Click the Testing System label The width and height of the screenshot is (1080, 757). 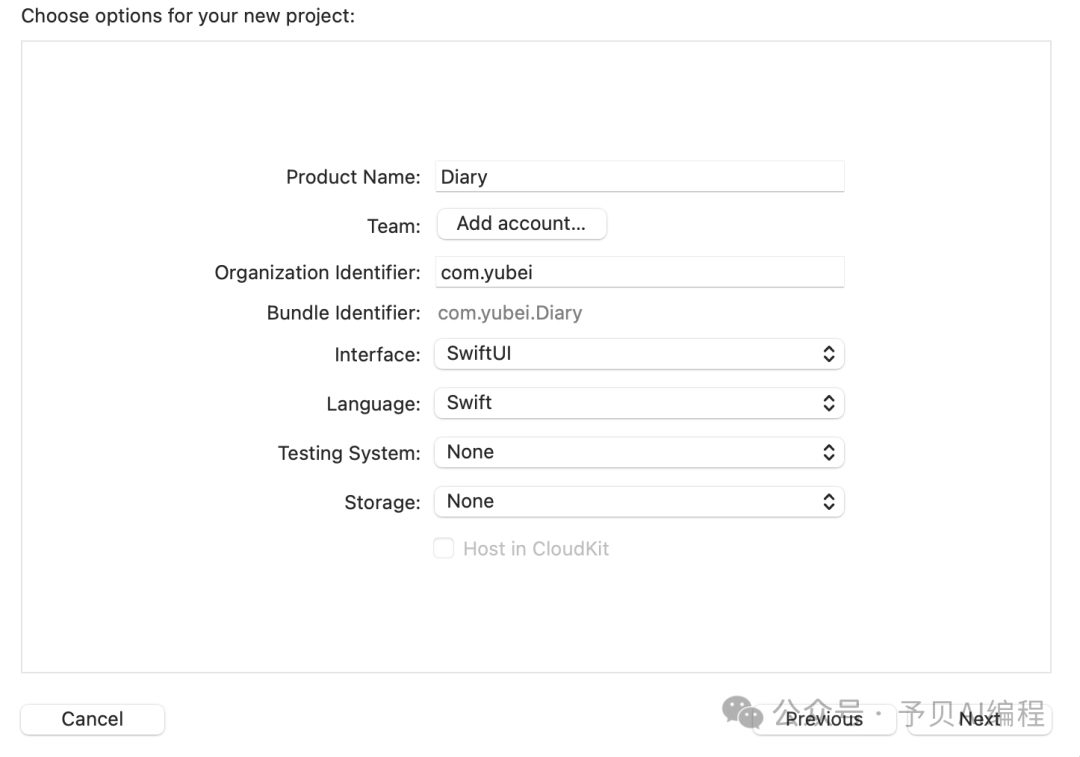pyautogui.click(x=349, y=453)
